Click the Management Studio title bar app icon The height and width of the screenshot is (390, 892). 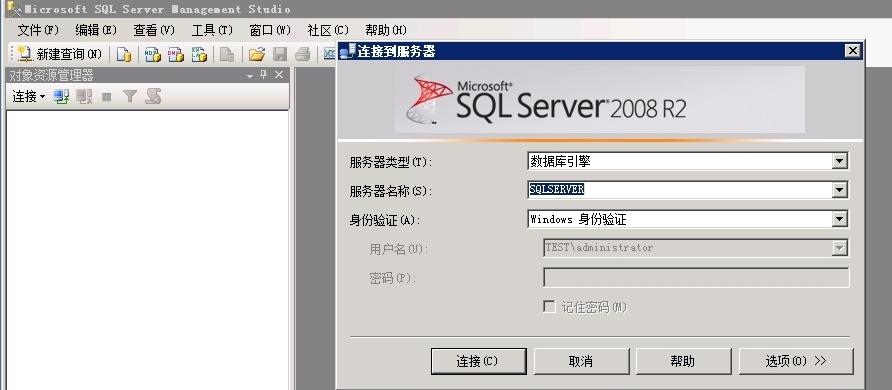click(x=13, y=9)
